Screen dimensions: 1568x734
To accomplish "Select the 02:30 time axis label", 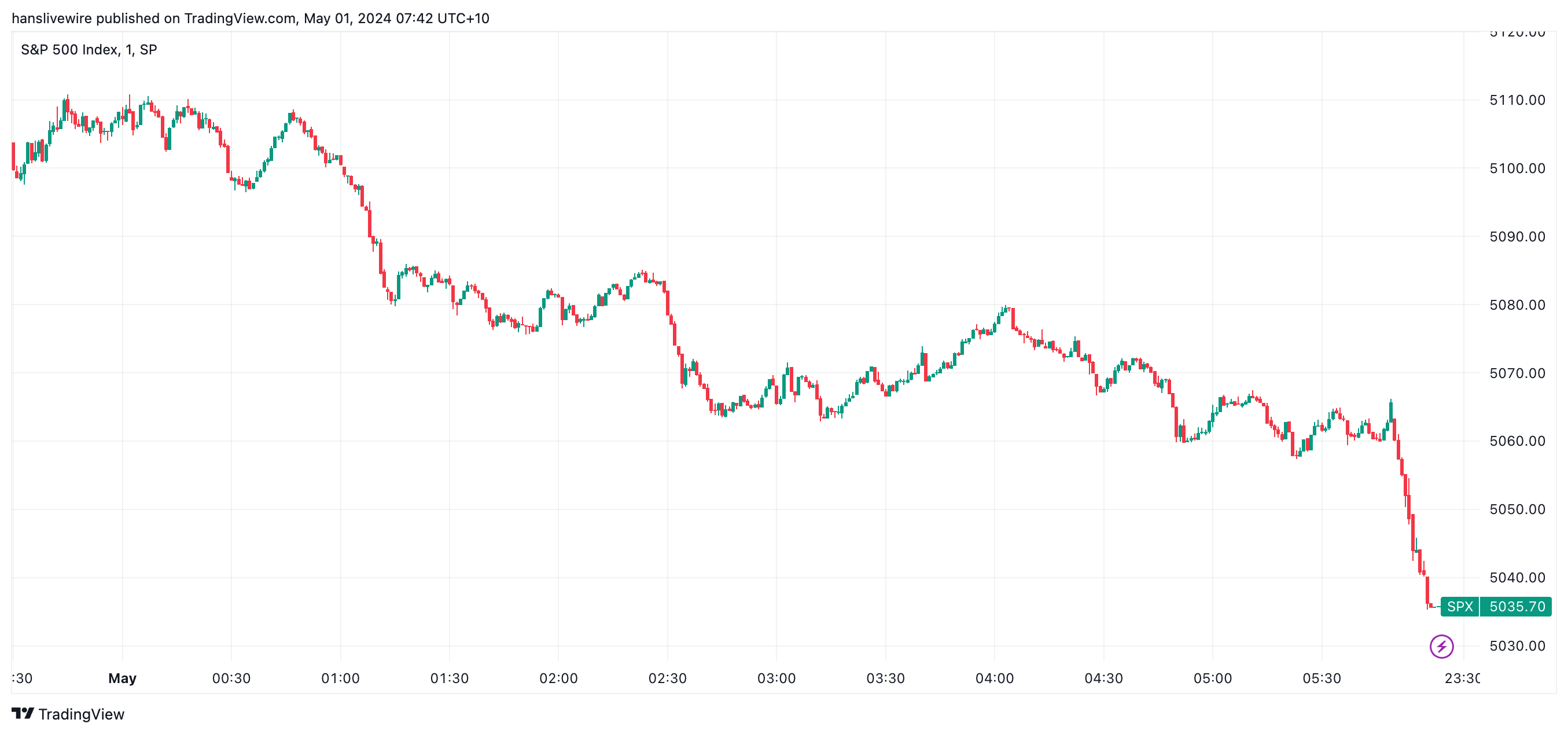I will [667, 678].
